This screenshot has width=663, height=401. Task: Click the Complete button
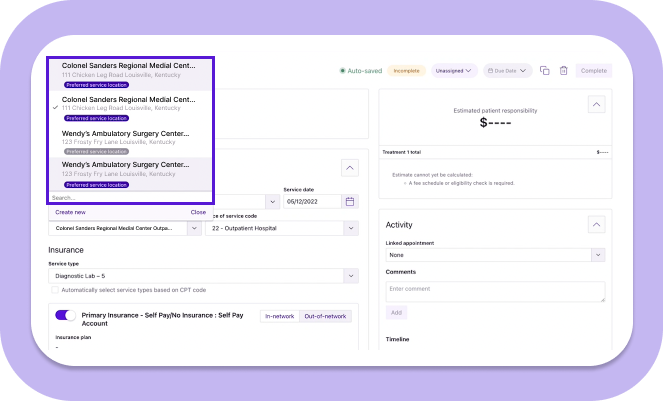coord(594,71)
